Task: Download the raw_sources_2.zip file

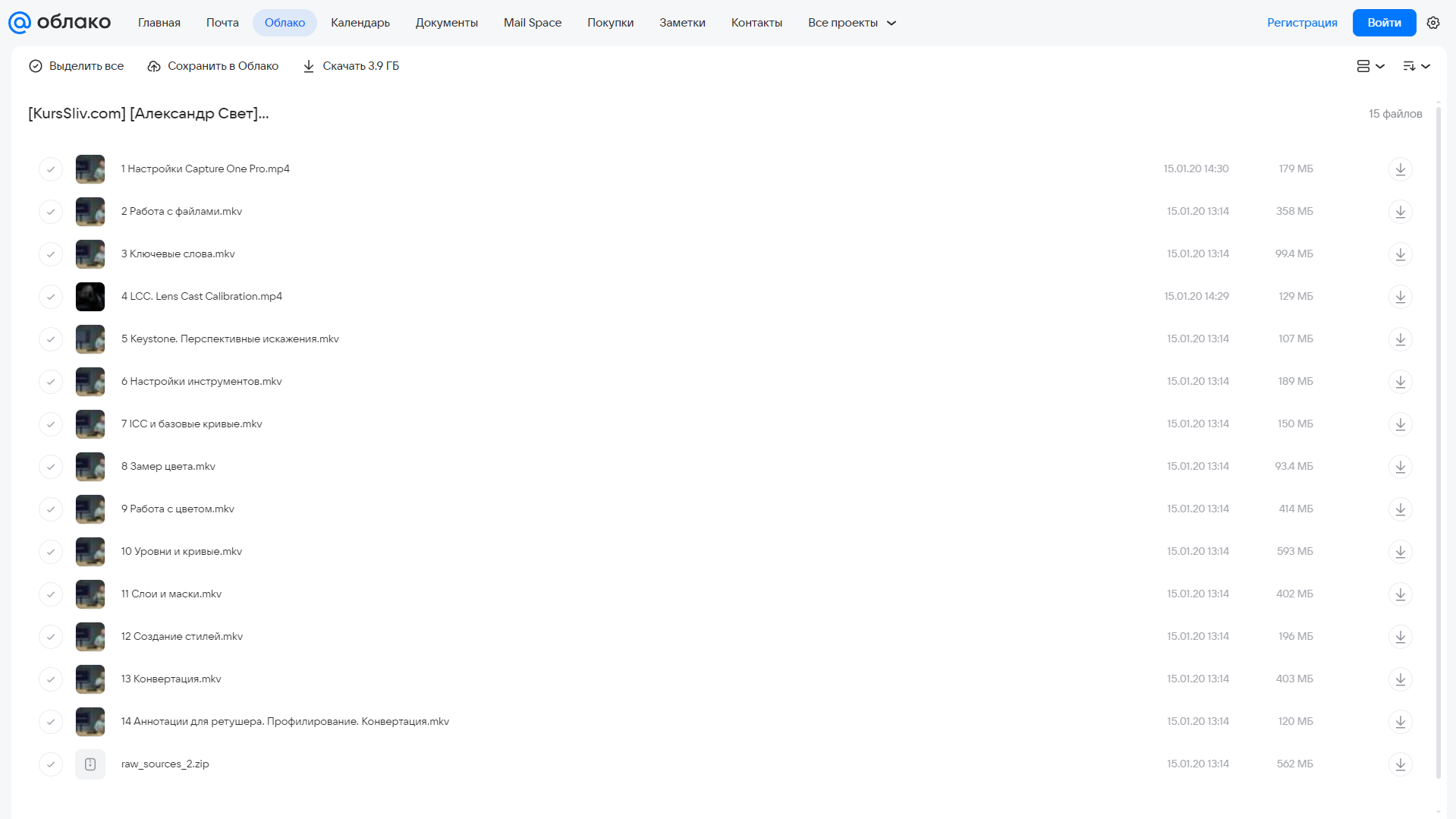Action: pyautogui.click(x=1400, y=764)
